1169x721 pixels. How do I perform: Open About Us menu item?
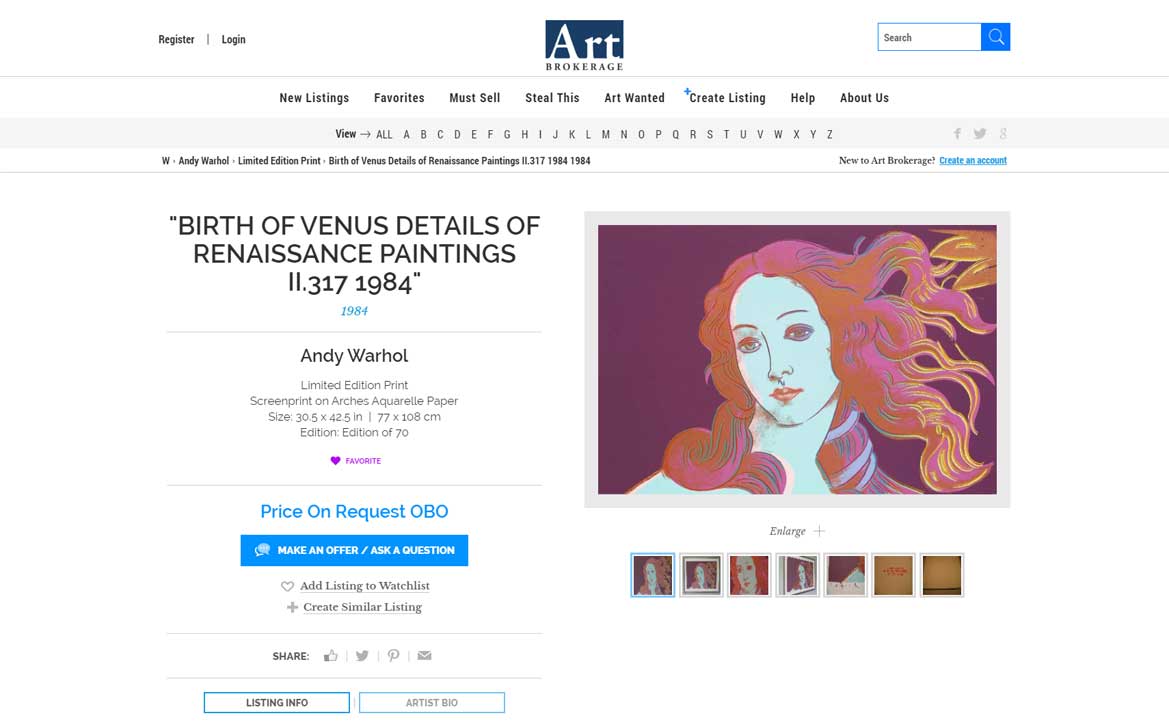(x=864, y=98)
